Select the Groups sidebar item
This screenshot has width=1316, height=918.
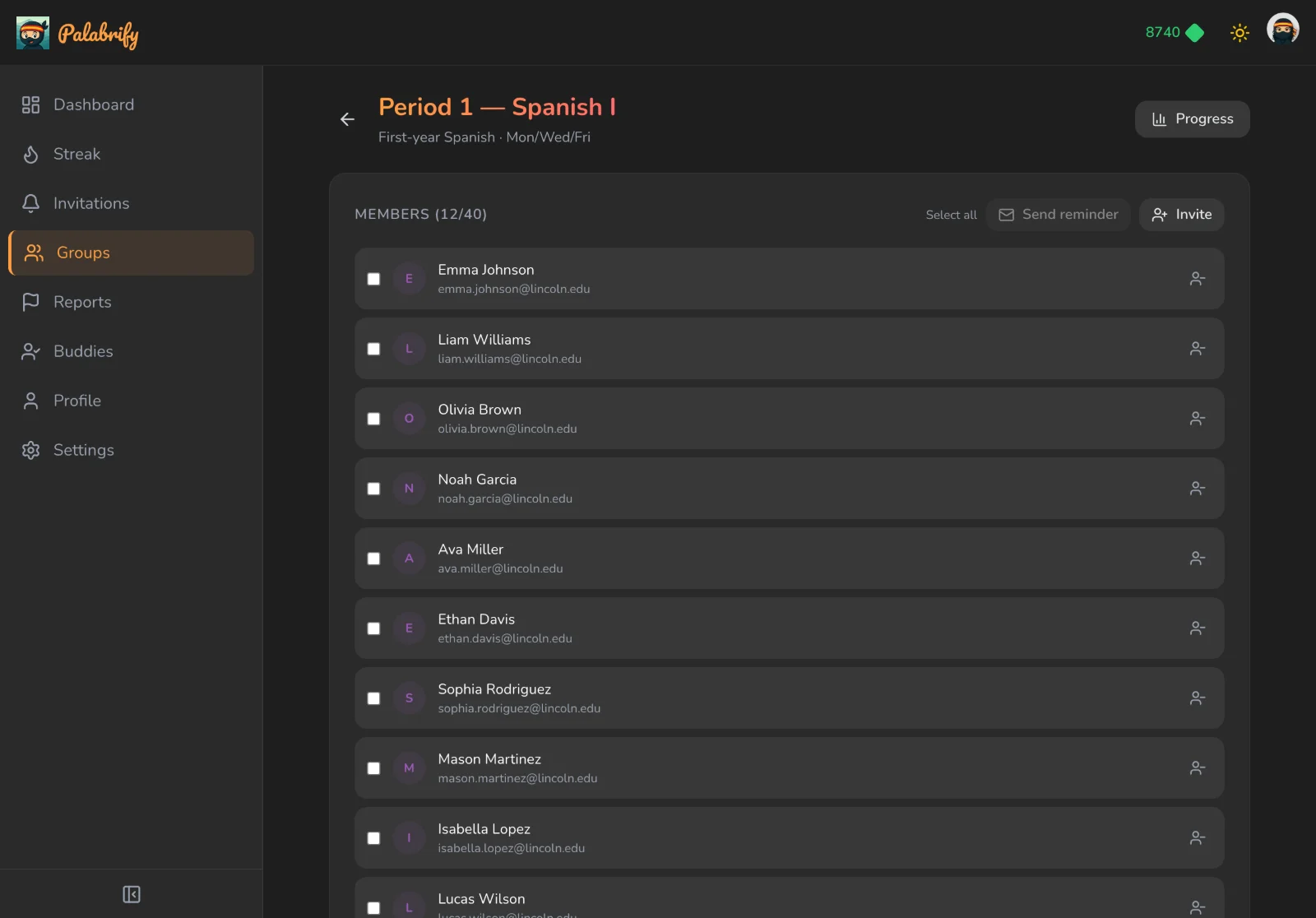coord(132,253)
